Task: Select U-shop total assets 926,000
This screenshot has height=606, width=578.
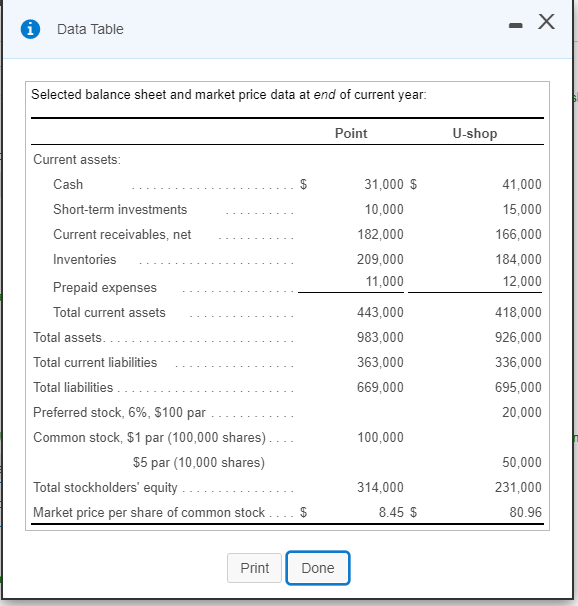Action: click(518, 337)
